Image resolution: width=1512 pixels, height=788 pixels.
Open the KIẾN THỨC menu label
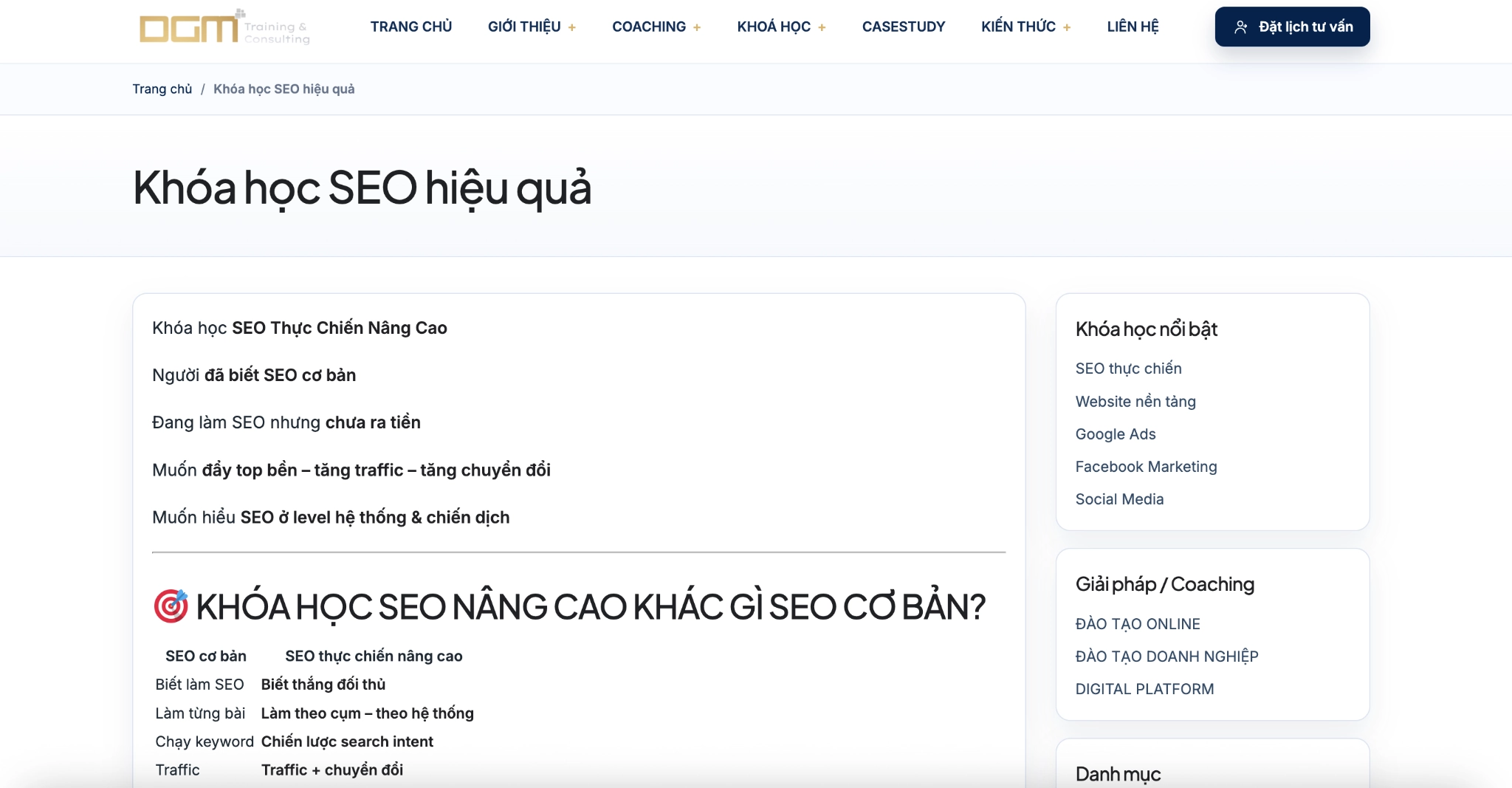[x=1018, y=27]
